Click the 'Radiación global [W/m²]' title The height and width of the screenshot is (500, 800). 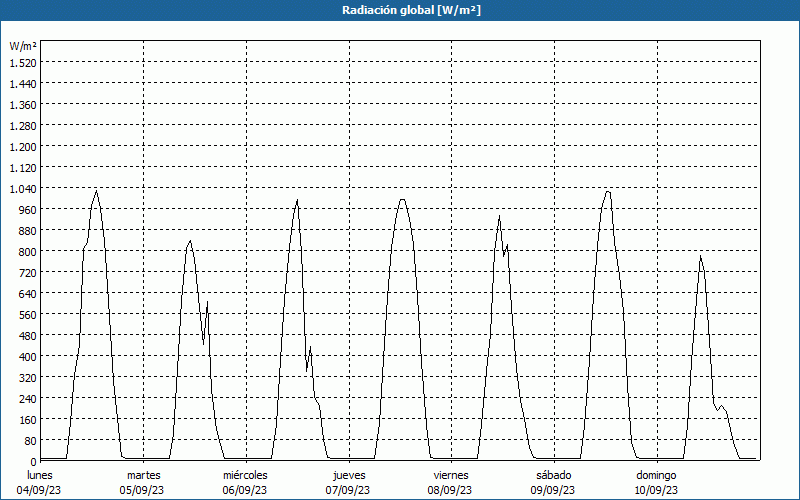pos(411,10)
